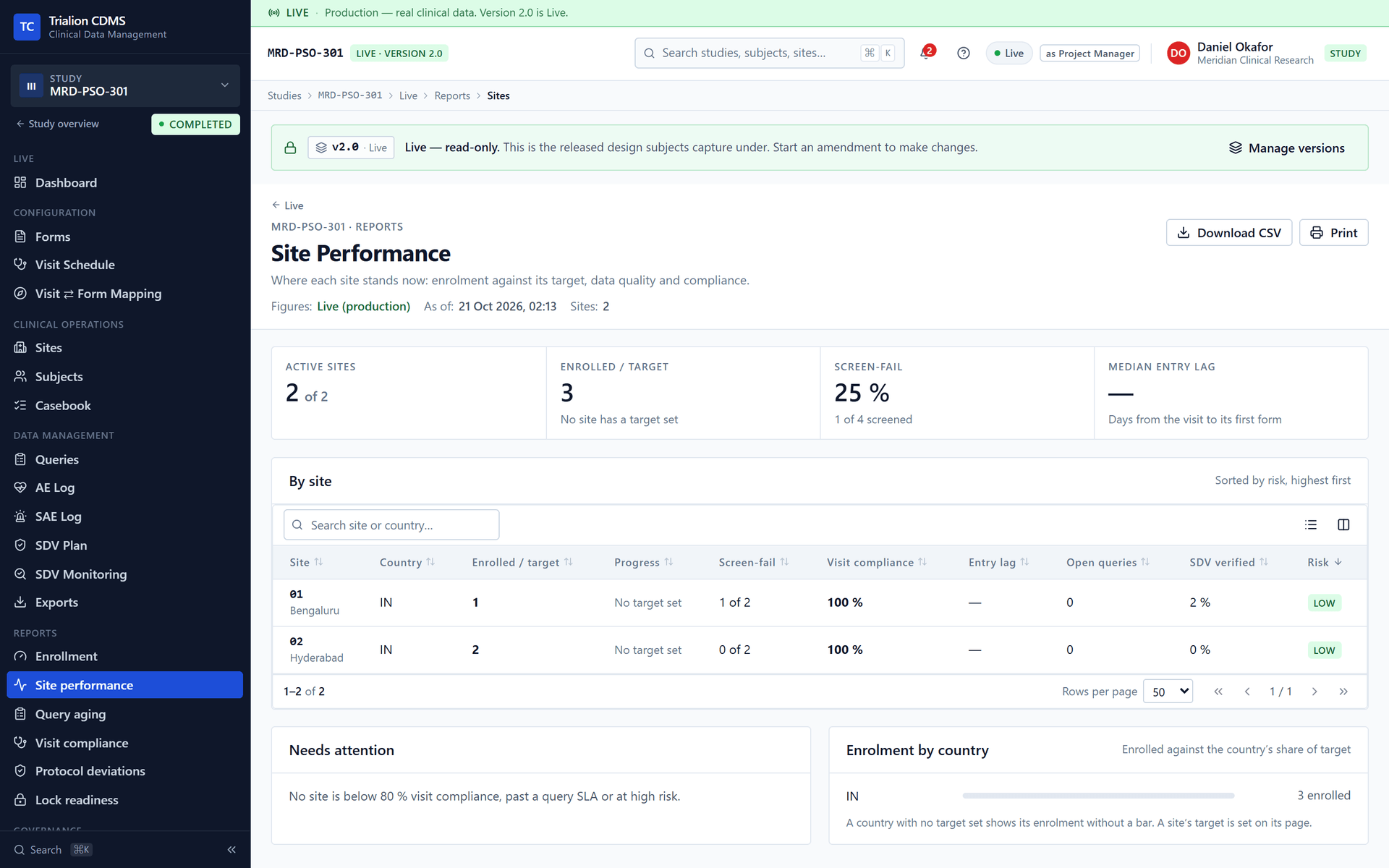
Task: Sort table by SDV verified column
Action: click(1228, 562)
